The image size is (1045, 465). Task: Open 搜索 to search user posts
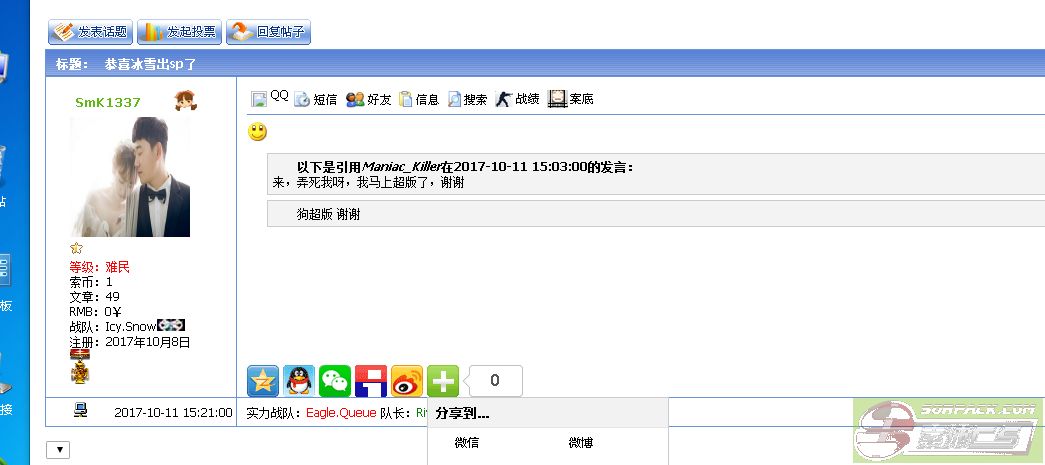[467, 99]
